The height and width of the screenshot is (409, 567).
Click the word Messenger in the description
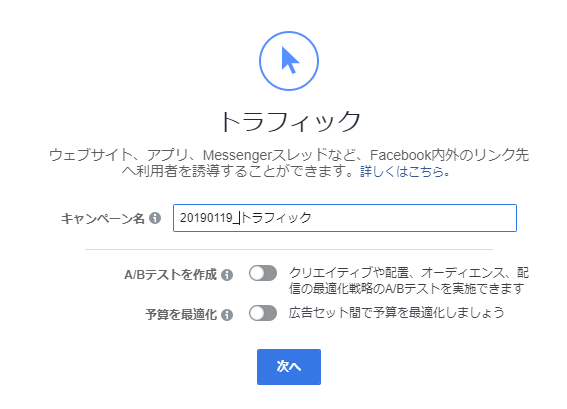[x=237, y=155]
